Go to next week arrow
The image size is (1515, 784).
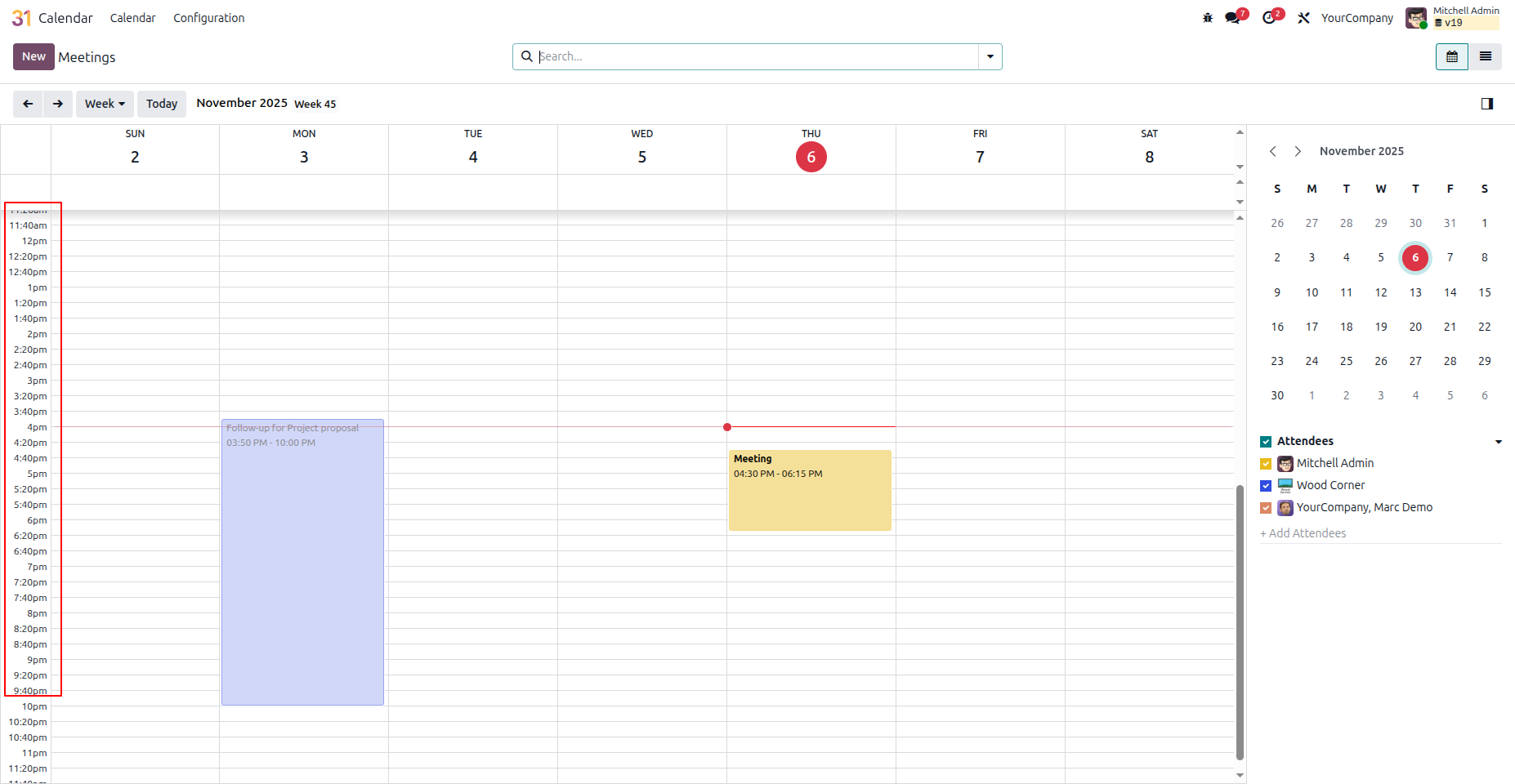(x=58, y=104)
